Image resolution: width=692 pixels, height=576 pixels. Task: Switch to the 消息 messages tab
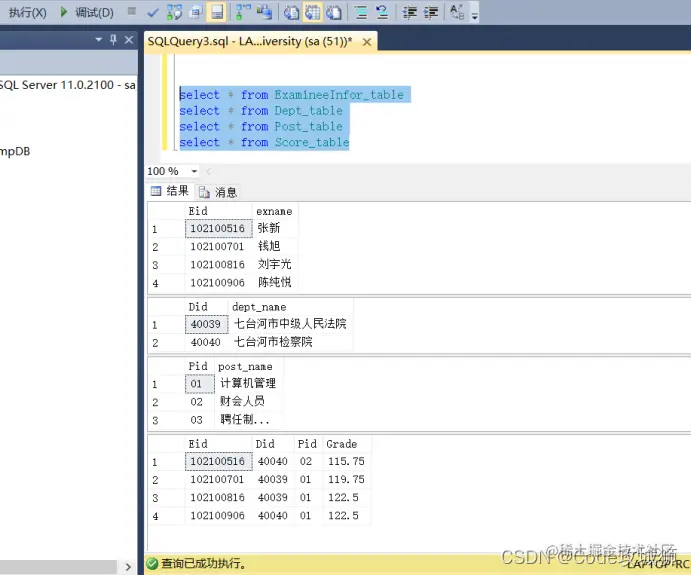pos(218,192)
